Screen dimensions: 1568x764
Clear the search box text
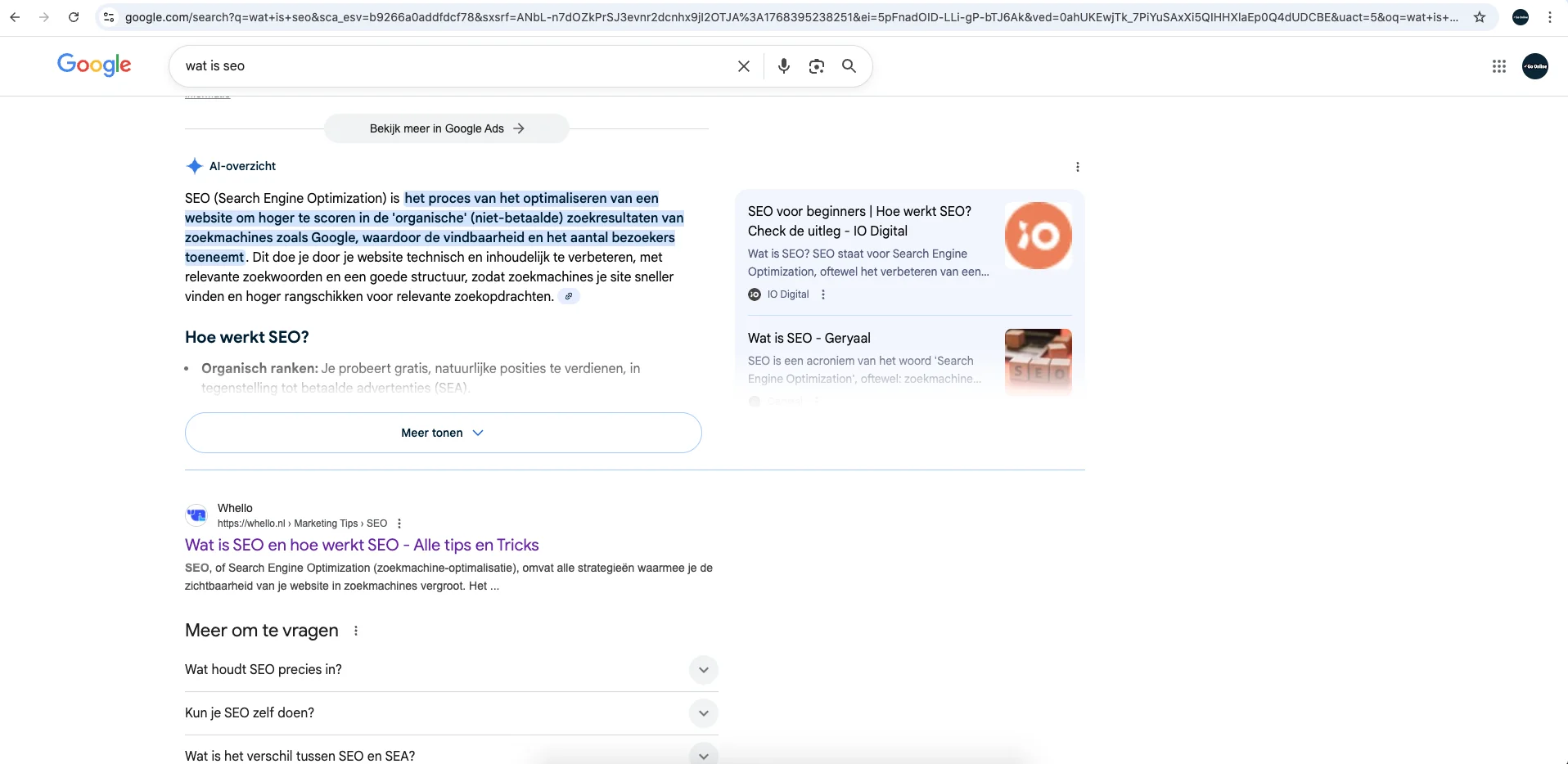743,66
